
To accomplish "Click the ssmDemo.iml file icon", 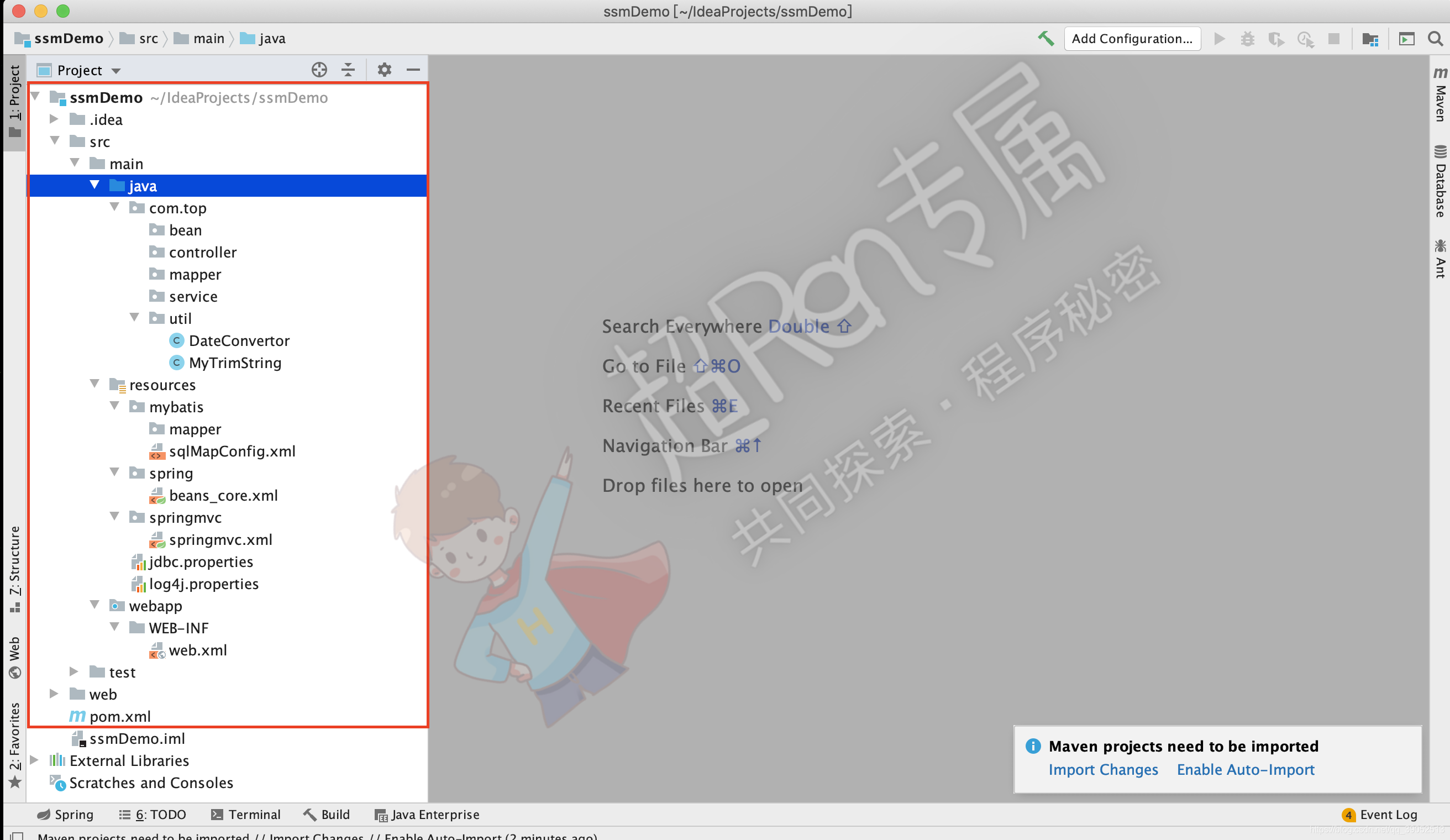I will pos(78,738).
